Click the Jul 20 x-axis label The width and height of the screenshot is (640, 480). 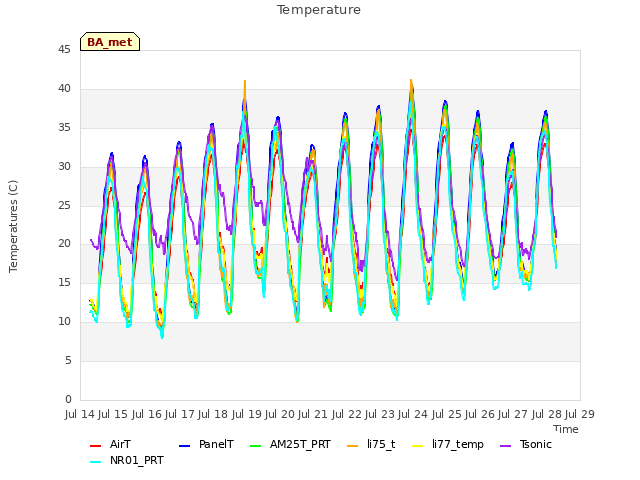coord(280,414)
